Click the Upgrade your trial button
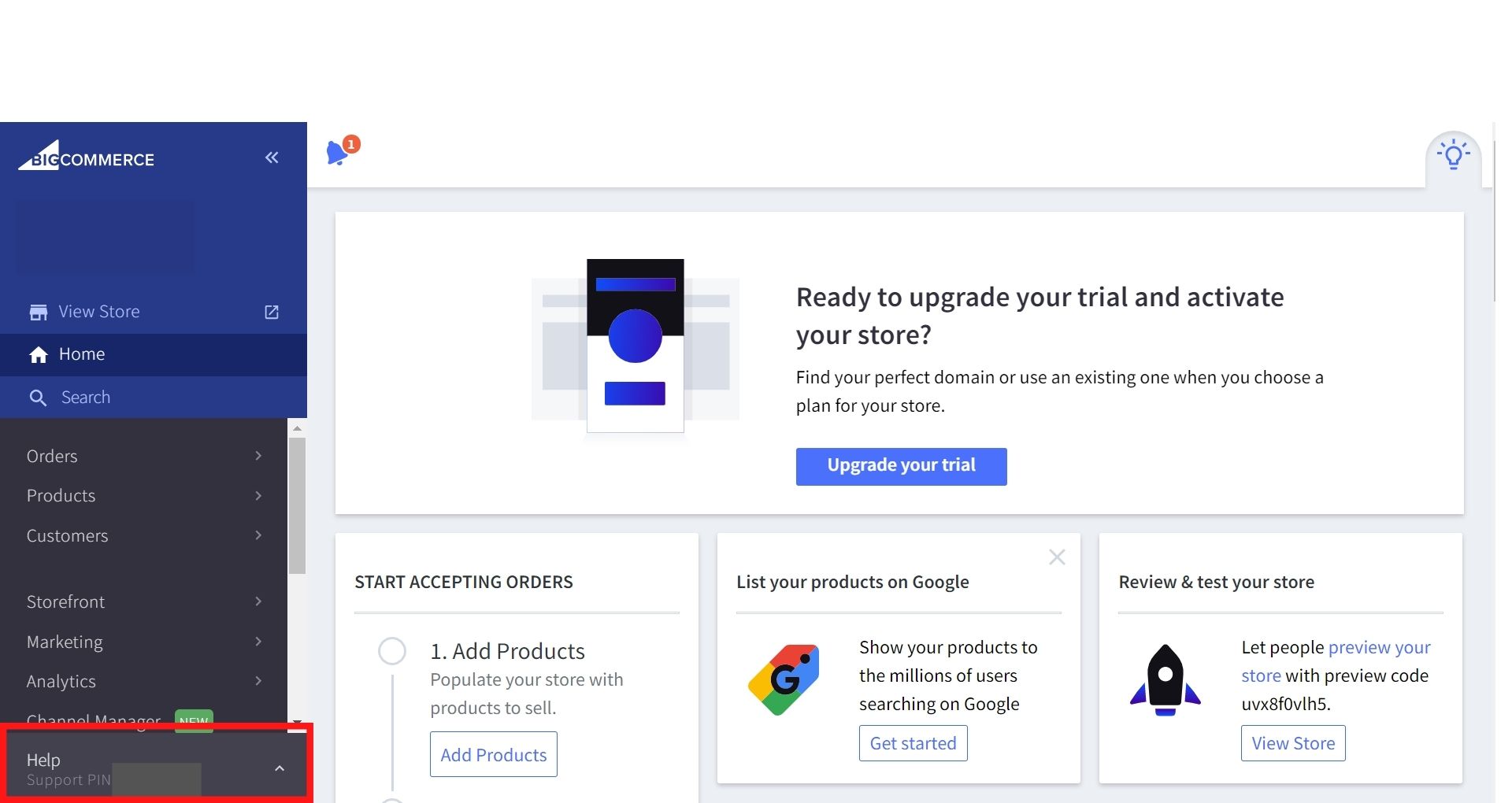1512x803 pixels. [900, 465]
